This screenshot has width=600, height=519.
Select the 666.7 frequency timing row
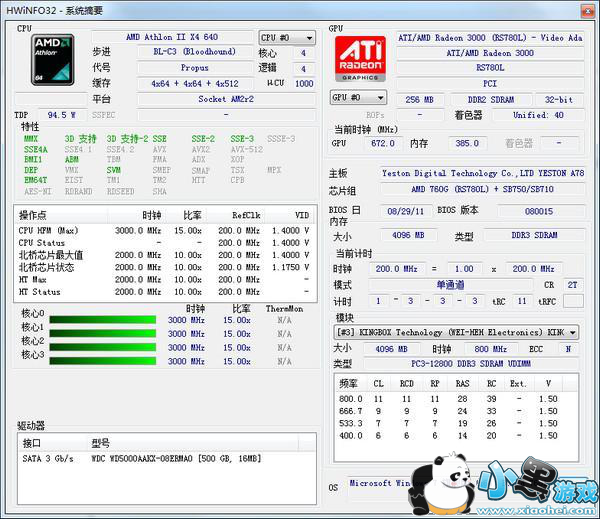[455, 411]
